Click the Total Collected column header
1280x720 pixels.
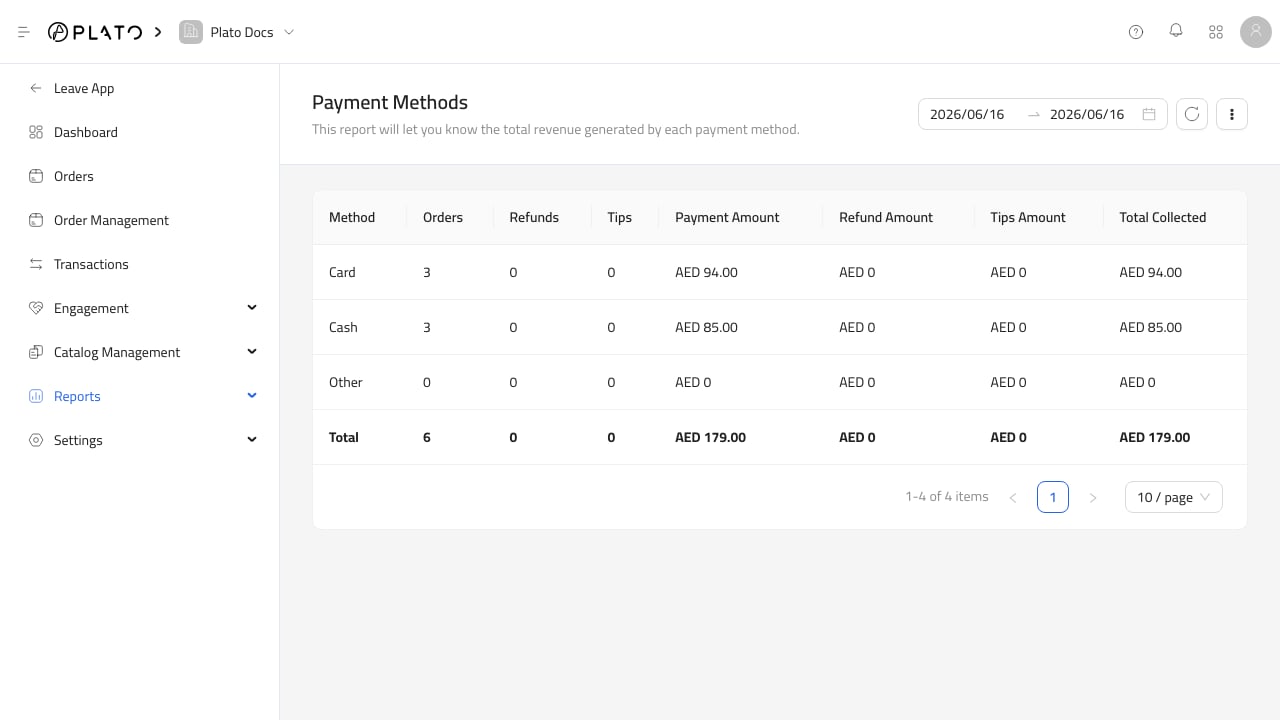pos(1163,217)
